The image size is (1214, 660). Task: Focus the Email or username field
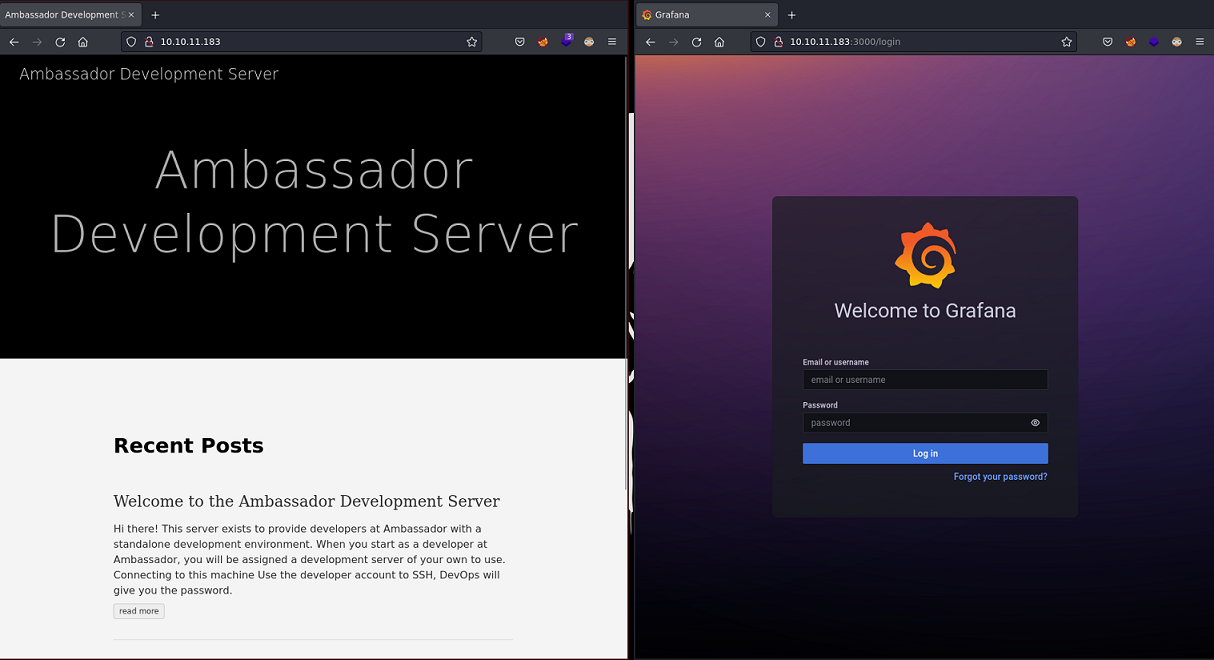[x=925, y=380]
